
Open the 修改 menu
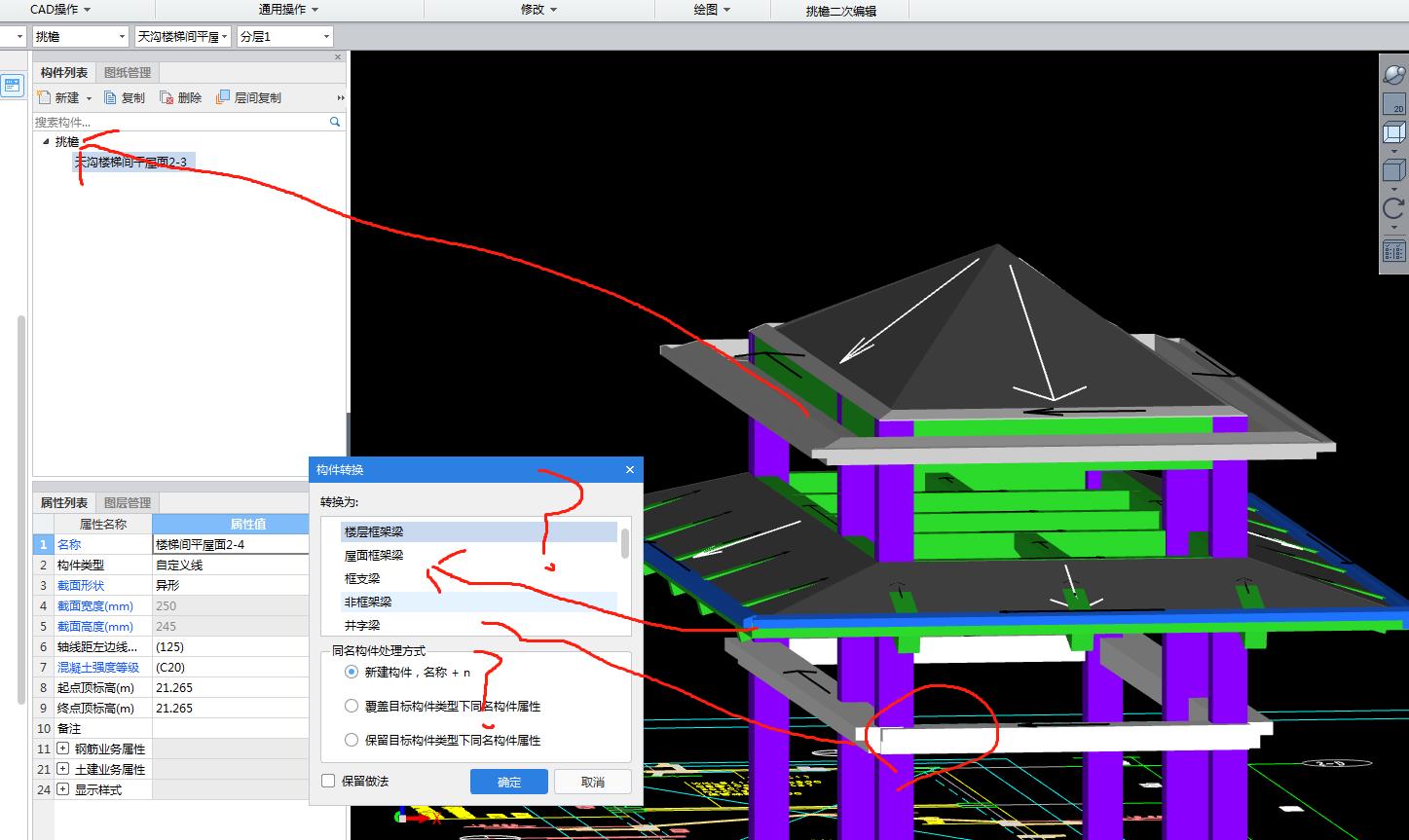(539, 9)
